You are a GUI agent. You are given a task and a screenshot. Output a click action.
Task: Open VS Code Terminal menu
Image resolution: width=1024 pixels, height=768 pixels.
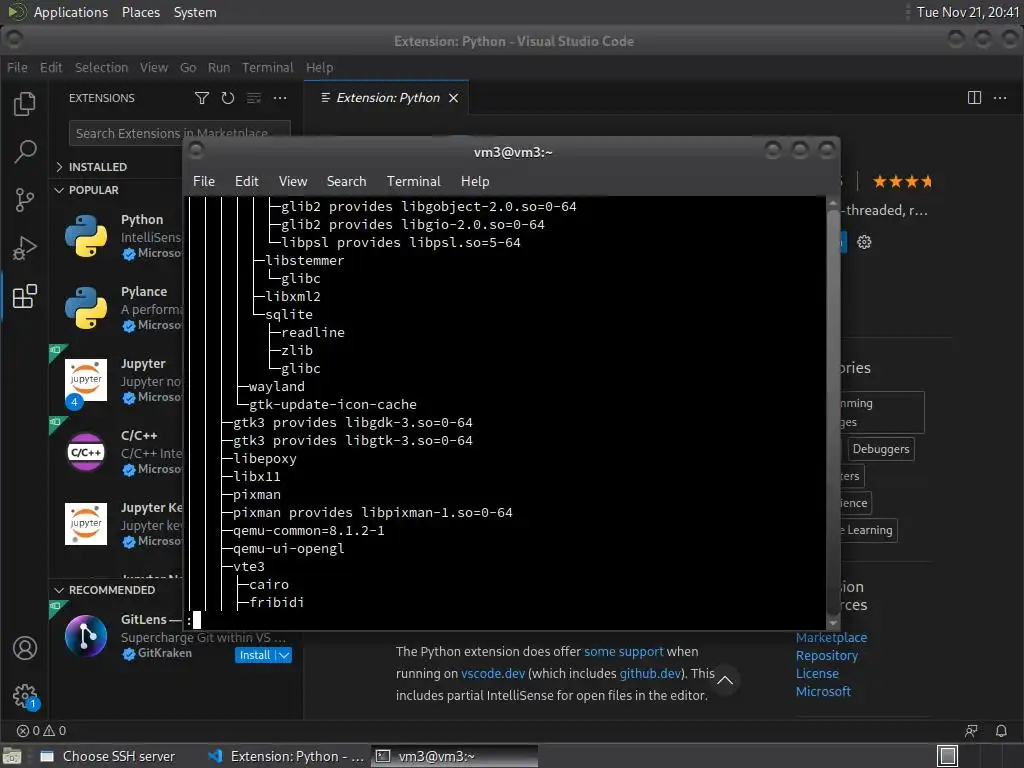pyautogui.click(x=268, y=67)
